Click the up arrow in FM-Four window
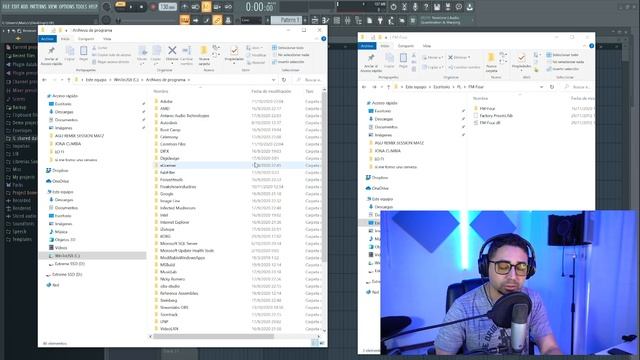Screen dimensions: 640x360 coord(388,87)
